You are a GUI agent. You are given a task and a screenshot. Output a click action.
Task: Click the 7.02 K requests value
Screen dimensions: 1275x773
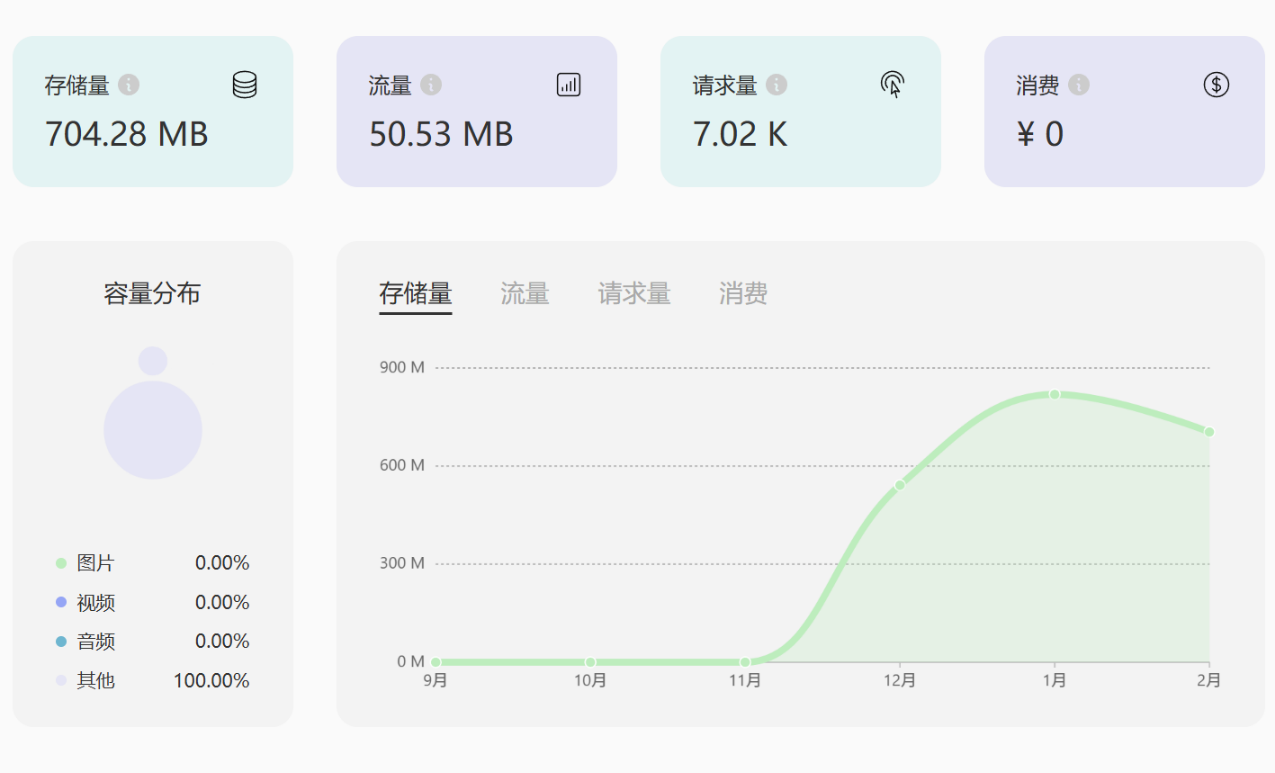740,133
